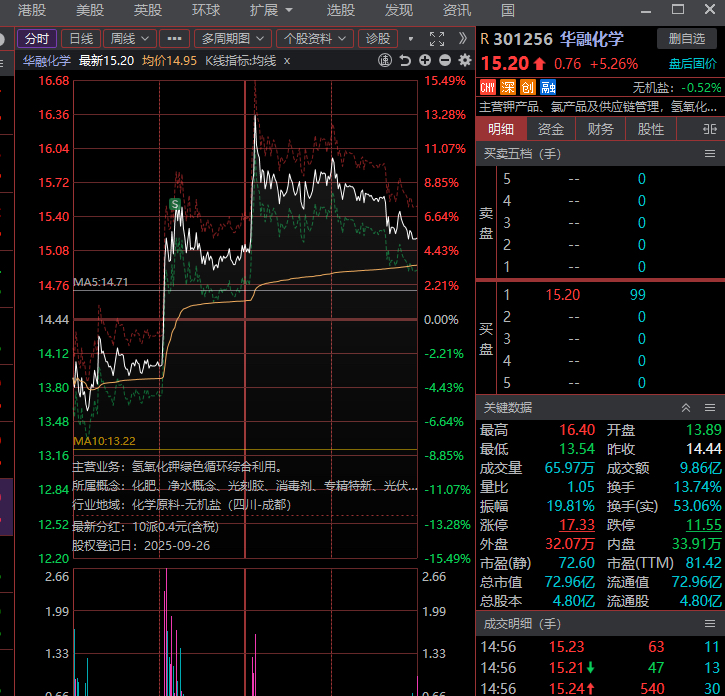Click buy level 1 volume 99

[x=638, y=295]
